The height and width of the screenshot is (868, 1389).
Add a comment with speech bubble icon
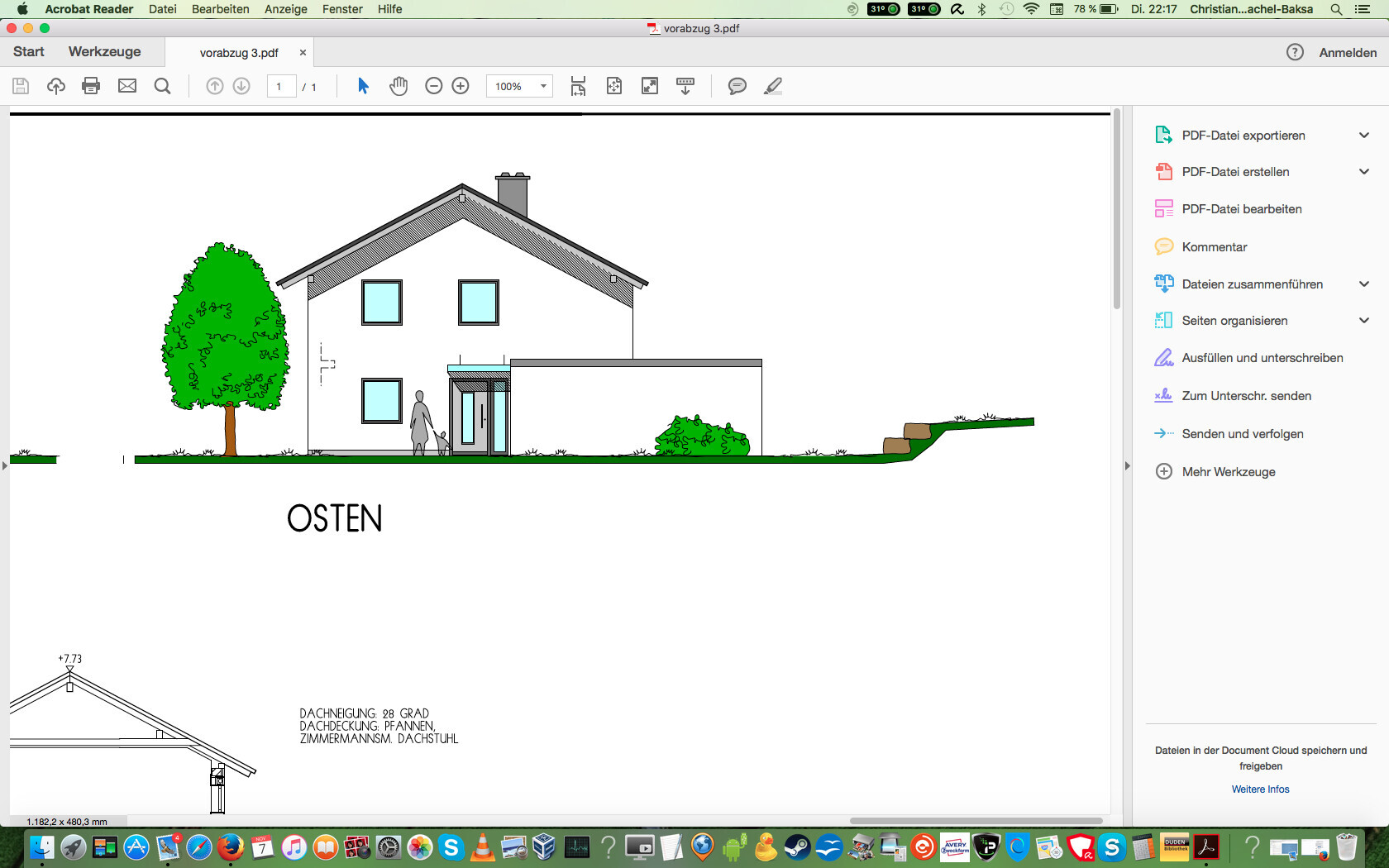coord(737,86)
